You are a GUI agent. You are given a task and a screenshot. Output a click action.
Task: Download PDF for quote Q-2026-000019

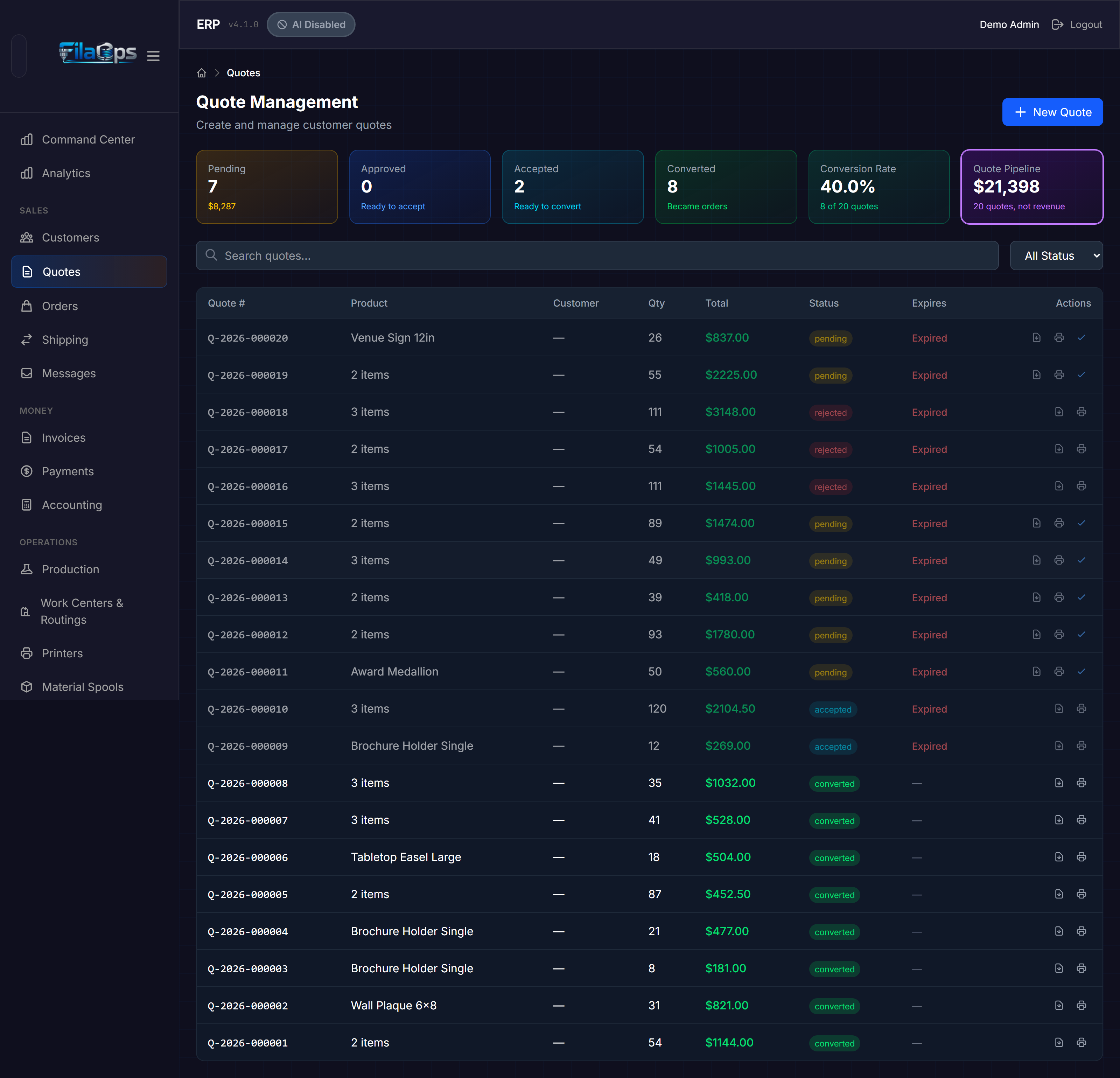[x=1036, y=375]
